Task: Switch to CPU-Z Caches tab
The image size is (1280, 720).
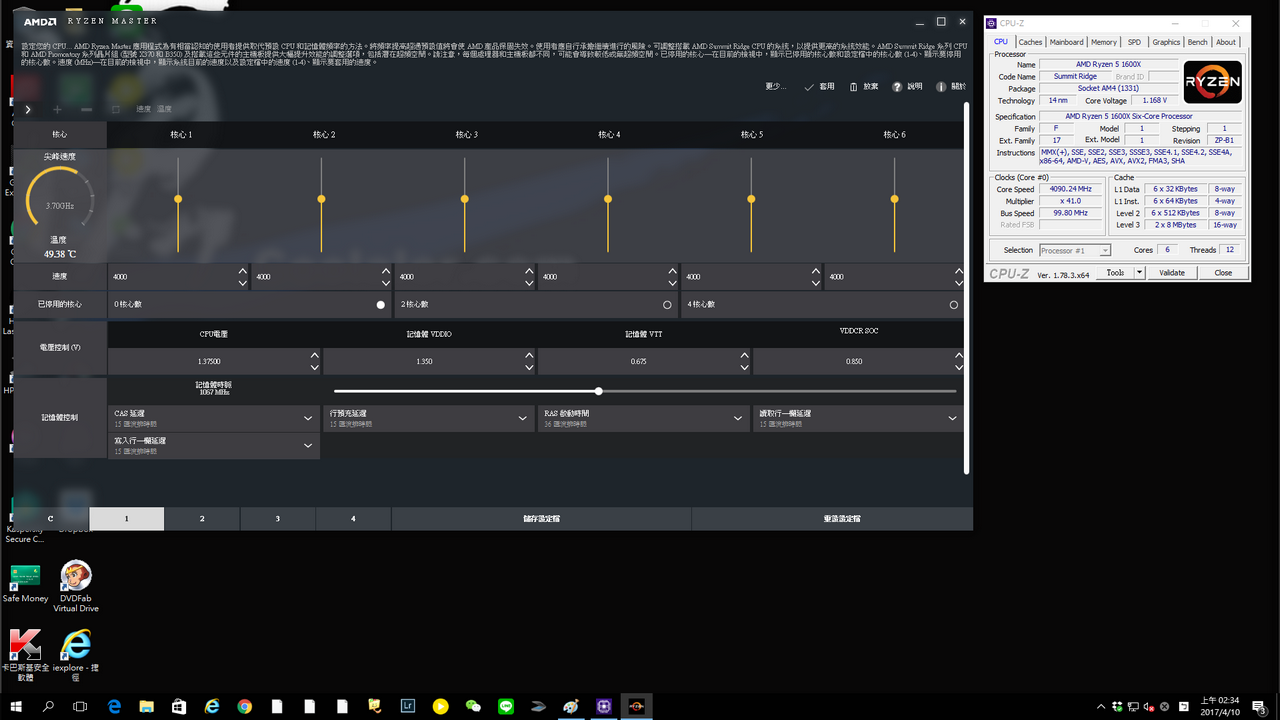Action: pos(1030,42)
